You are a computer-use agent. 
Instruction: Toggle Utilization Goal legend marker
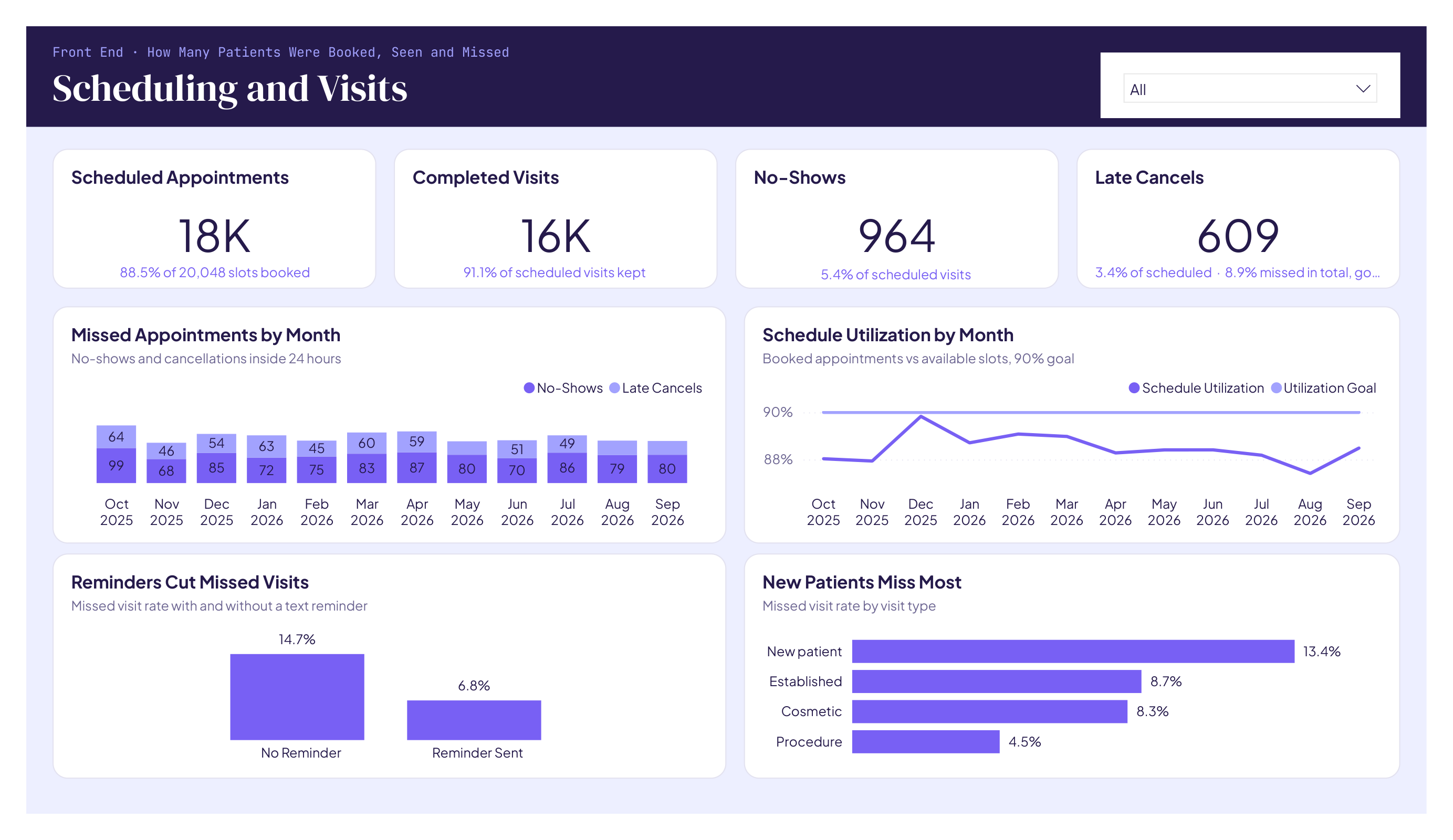tap(1276, 388)
